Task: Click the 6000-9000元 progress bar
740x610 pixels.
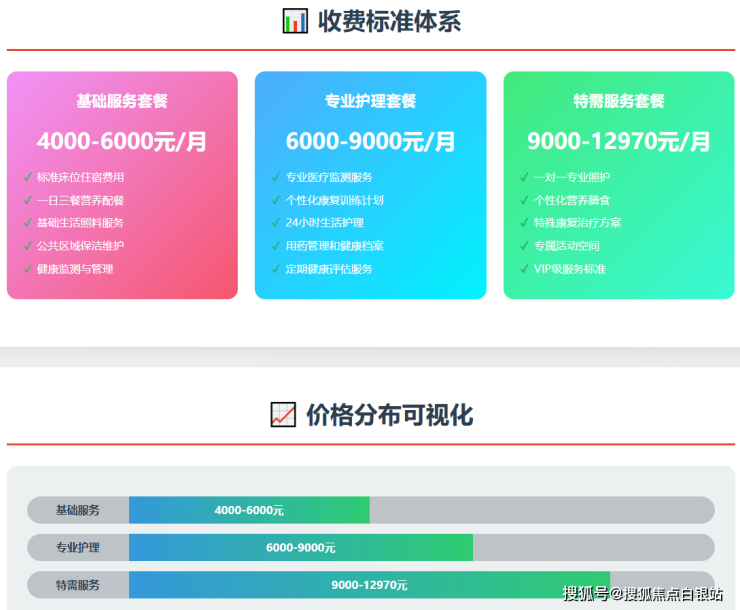Action: (301, 548)
